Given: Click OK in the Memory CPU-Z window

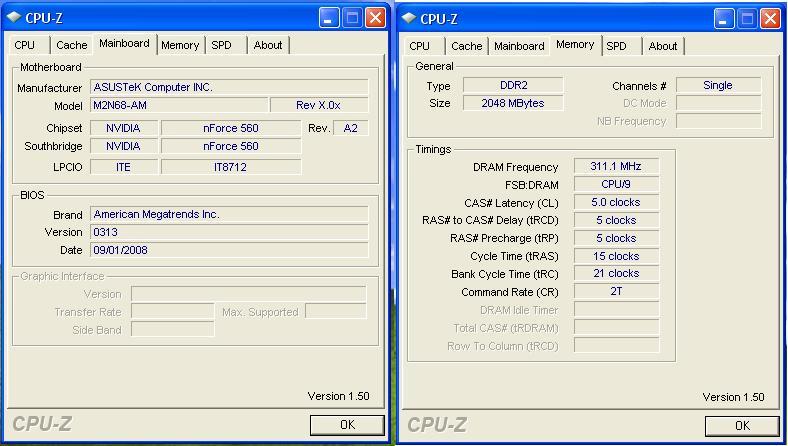Looking at the screenshot, I should pyautogui.click(x=742, y=426).
